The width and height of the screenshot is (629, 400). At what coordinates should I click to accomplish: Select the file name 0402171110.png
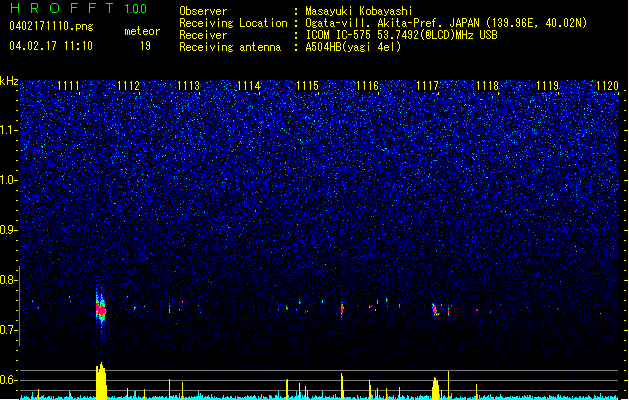click(x=51, y=26)
